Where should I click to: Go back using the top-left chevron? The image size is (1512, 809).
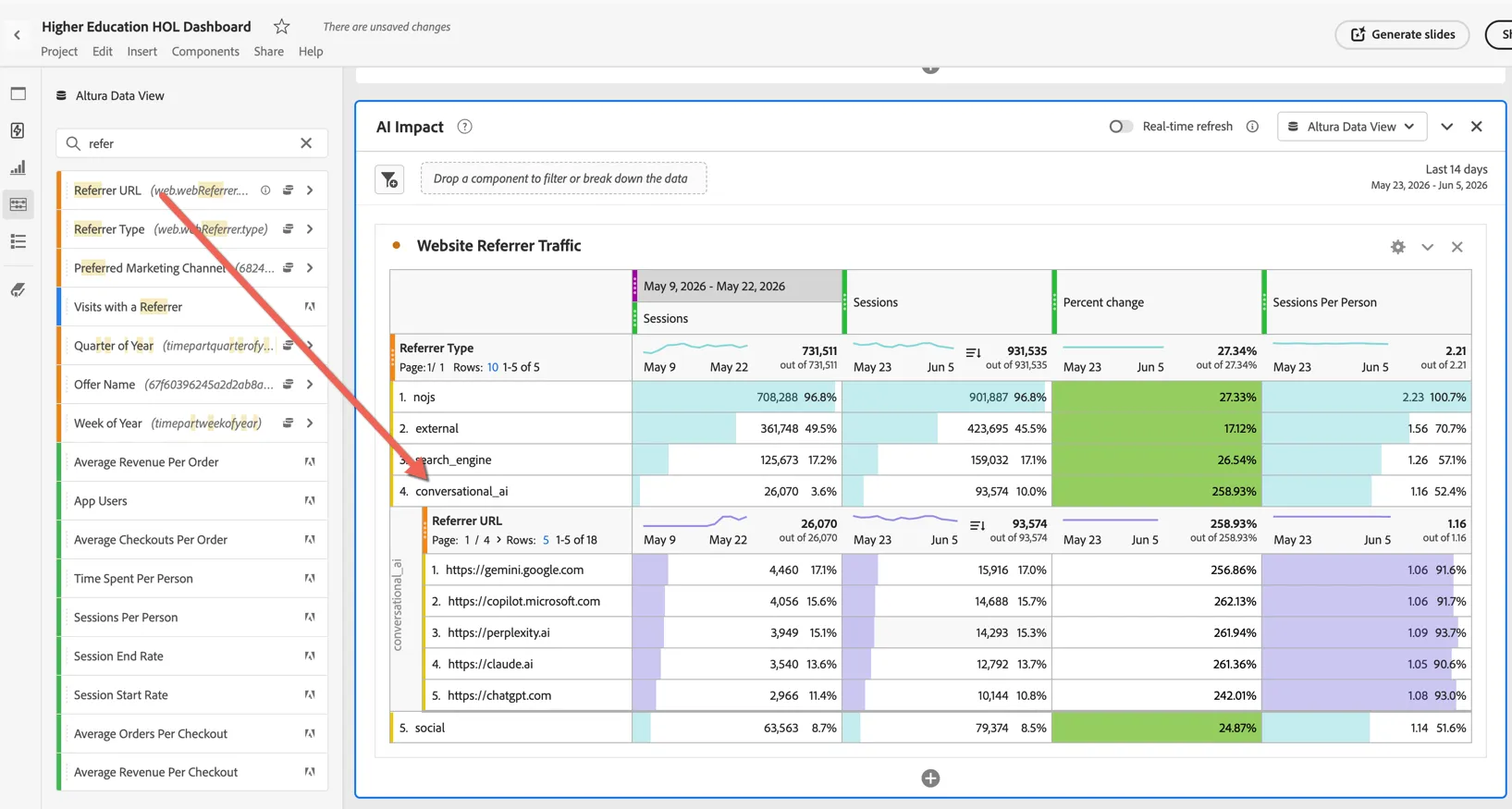pyautogui.click(x=17, y=35)
